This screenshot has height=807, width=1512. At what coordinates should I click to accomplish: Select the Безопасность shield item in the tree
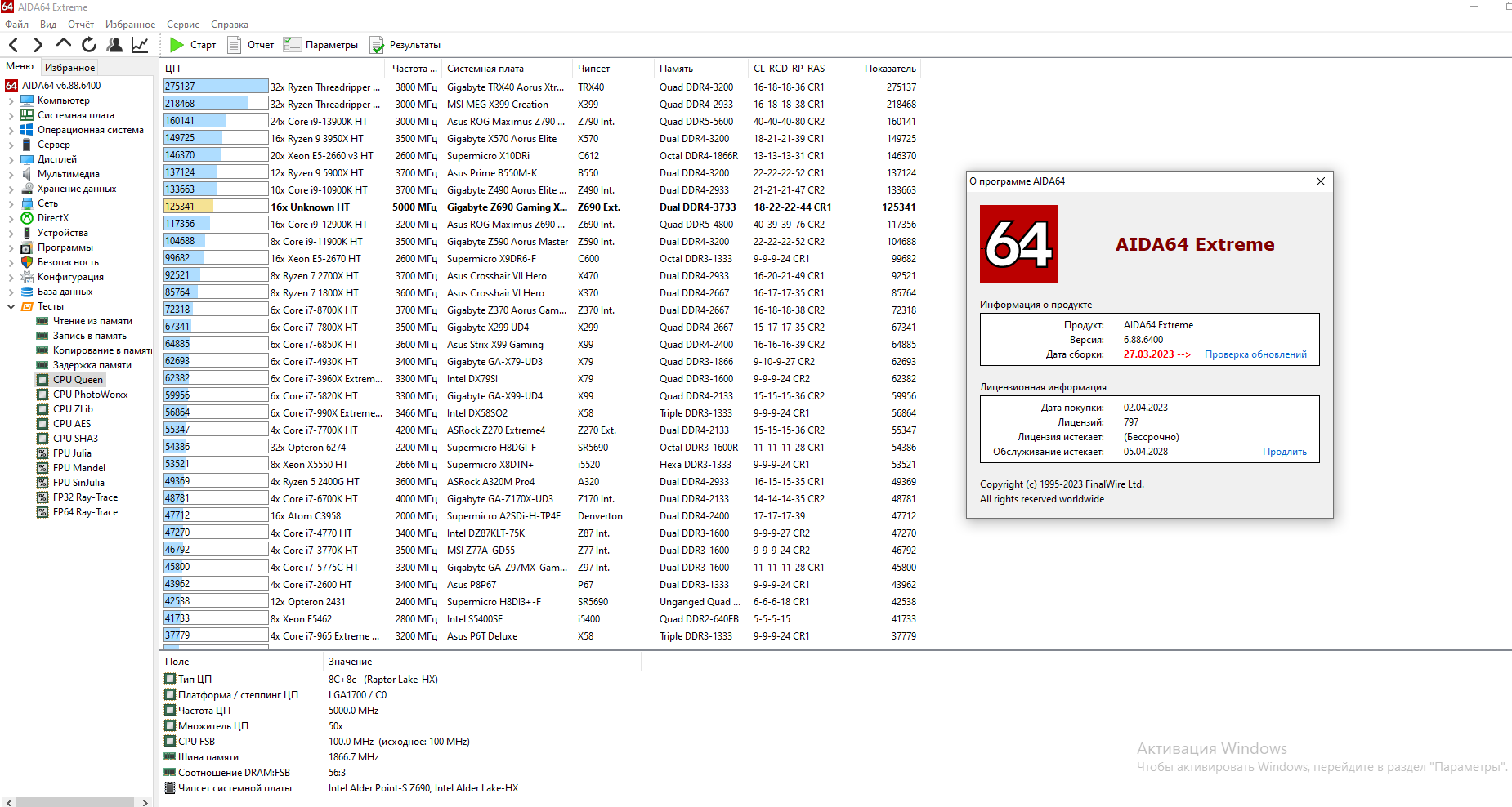[68, 262]
